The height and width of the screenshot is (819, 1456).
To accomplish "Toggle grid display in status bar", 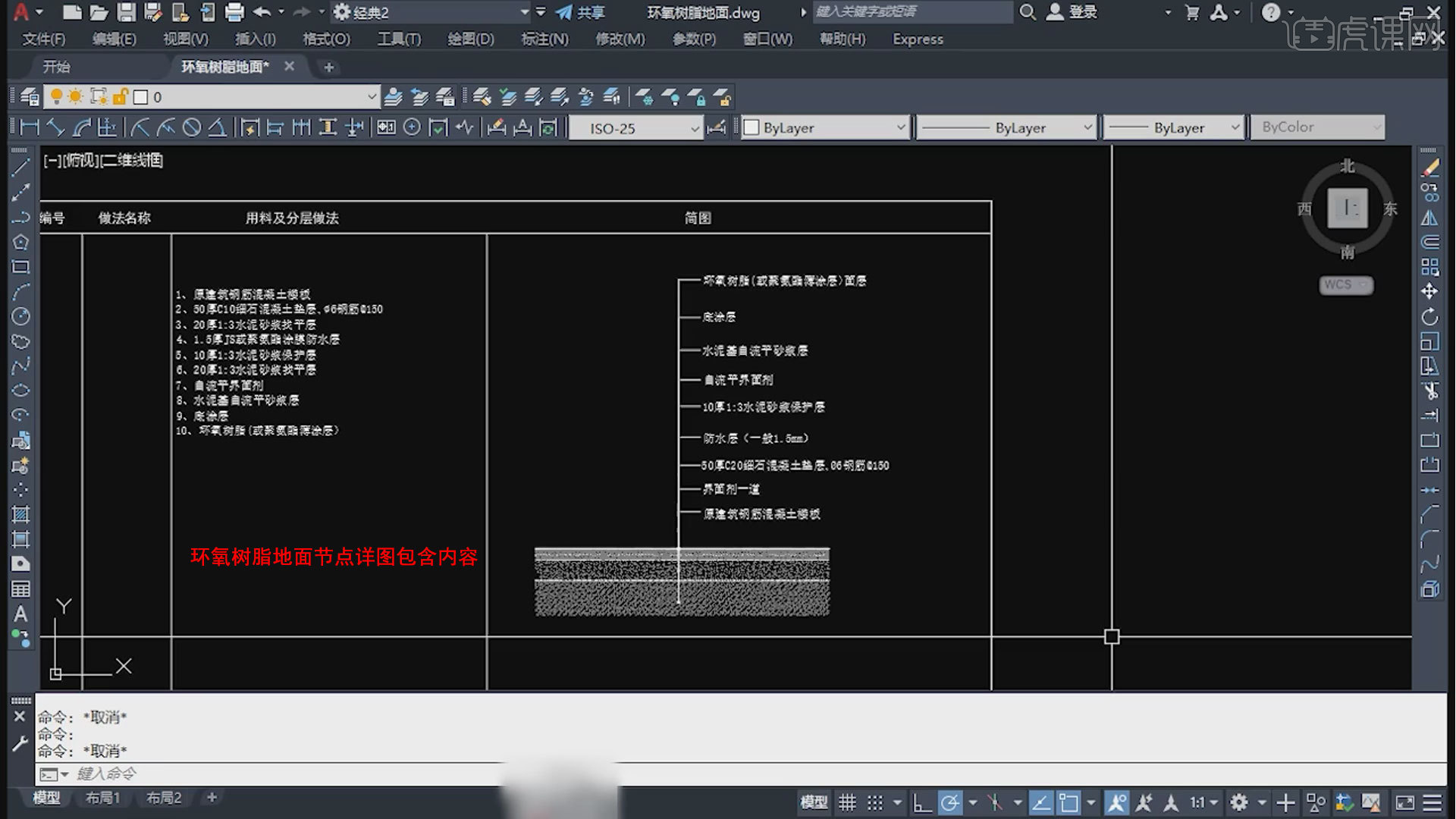I will click(847, 802).
